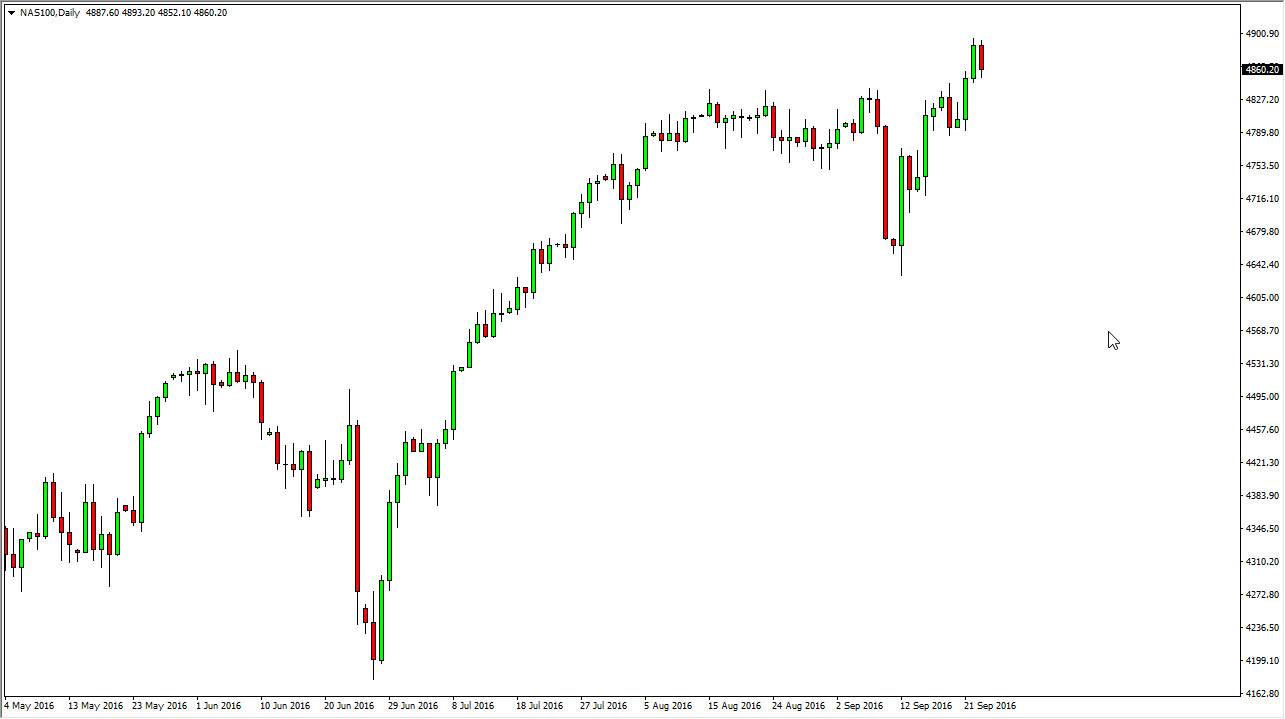Select the 5 Aug 2016 date label

[x=670, y=706]
